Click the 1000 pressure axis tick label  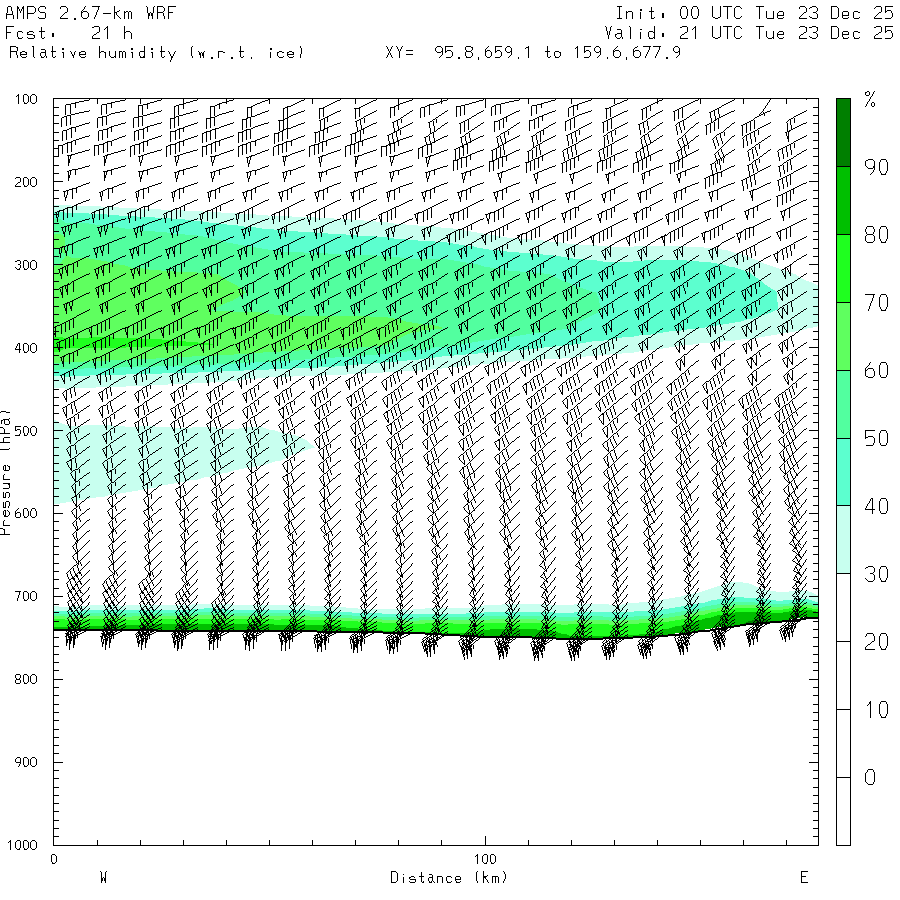tap(22, 845)
